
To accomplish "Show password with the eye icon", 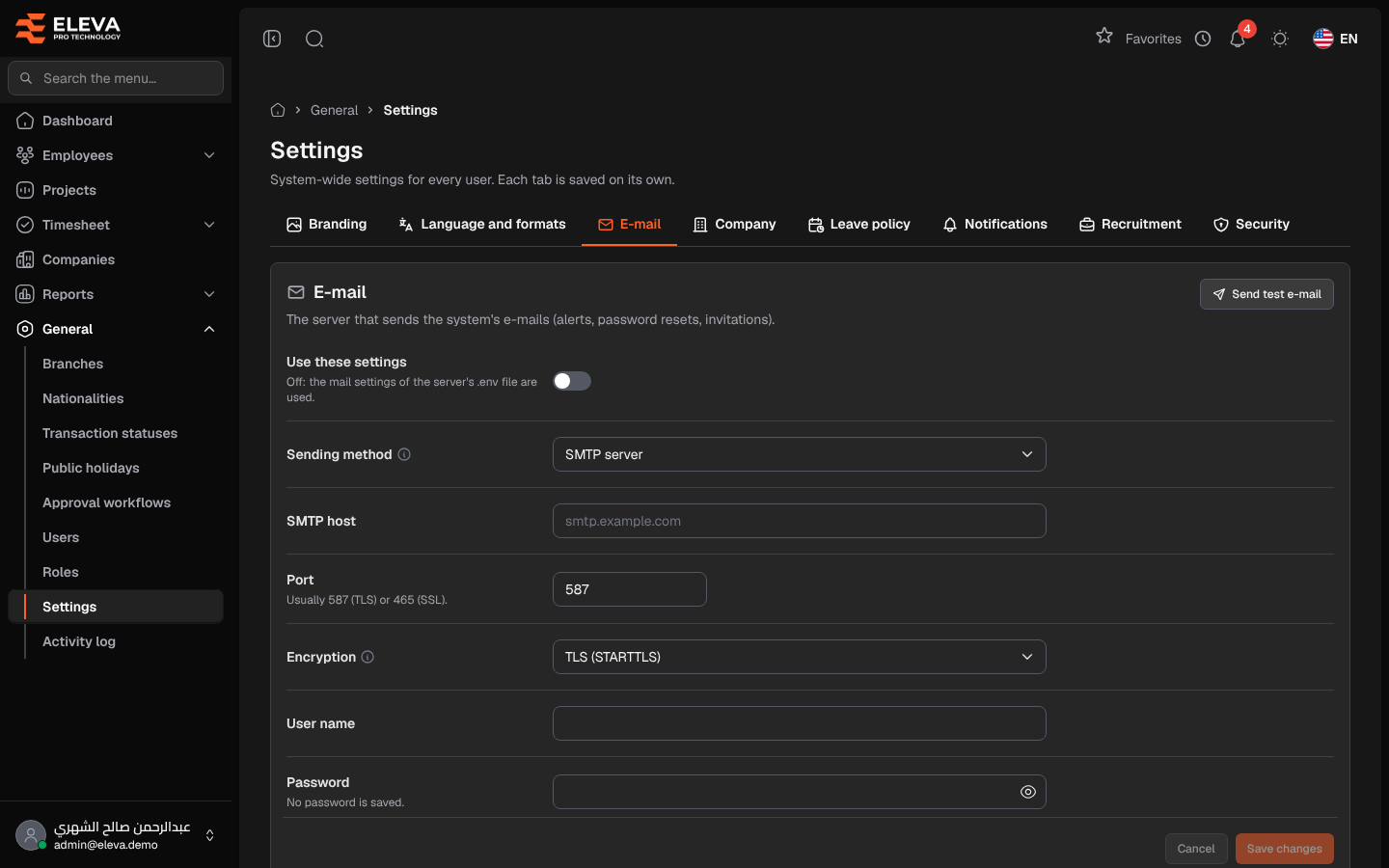I will click(1028, 792).
